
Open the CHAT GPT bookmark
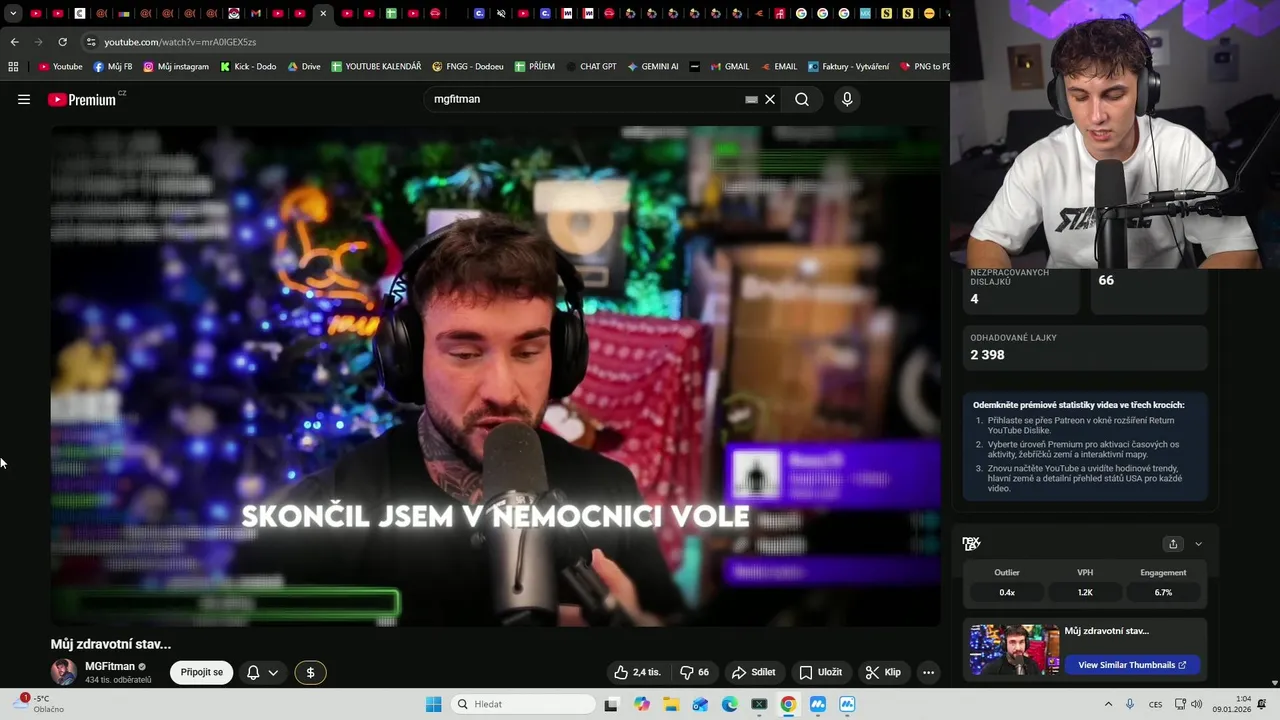click(591, 67)
